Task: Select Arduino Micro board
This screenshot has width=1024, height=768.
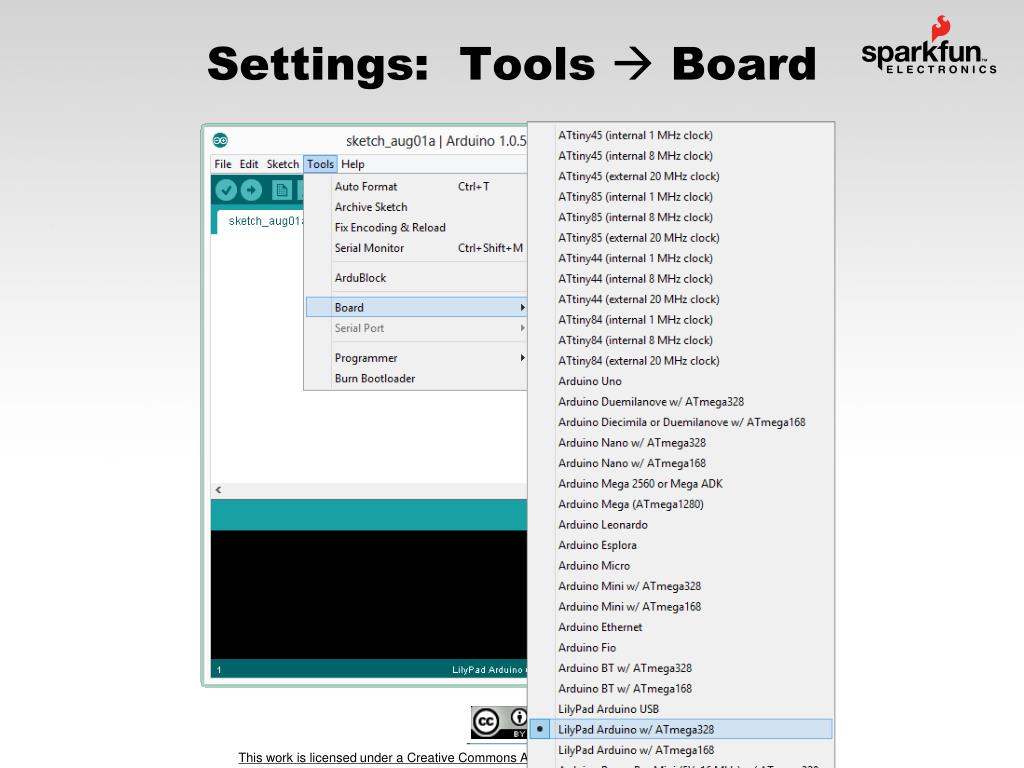Action: pos(681,566)
